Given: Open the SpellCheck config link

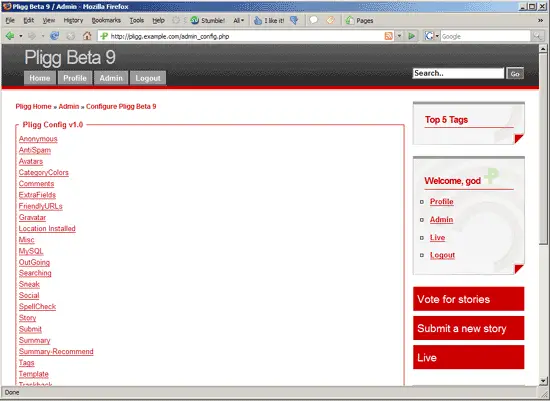Looking at the screenshot, I should tap(37, 307).
